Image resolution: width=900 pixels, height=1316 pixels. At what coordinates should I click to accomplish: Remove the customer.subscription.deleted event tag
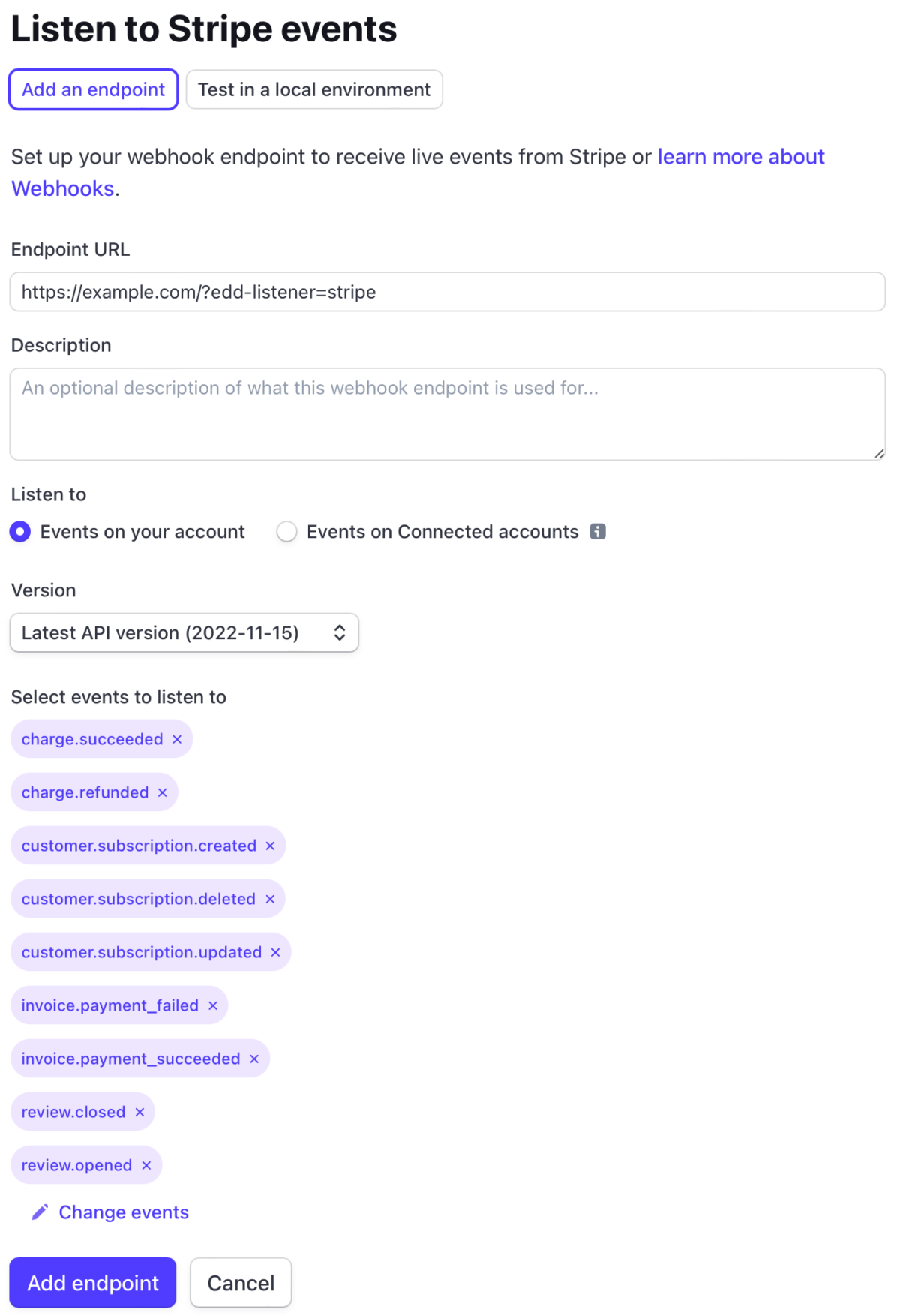click(x=270, y=899)
